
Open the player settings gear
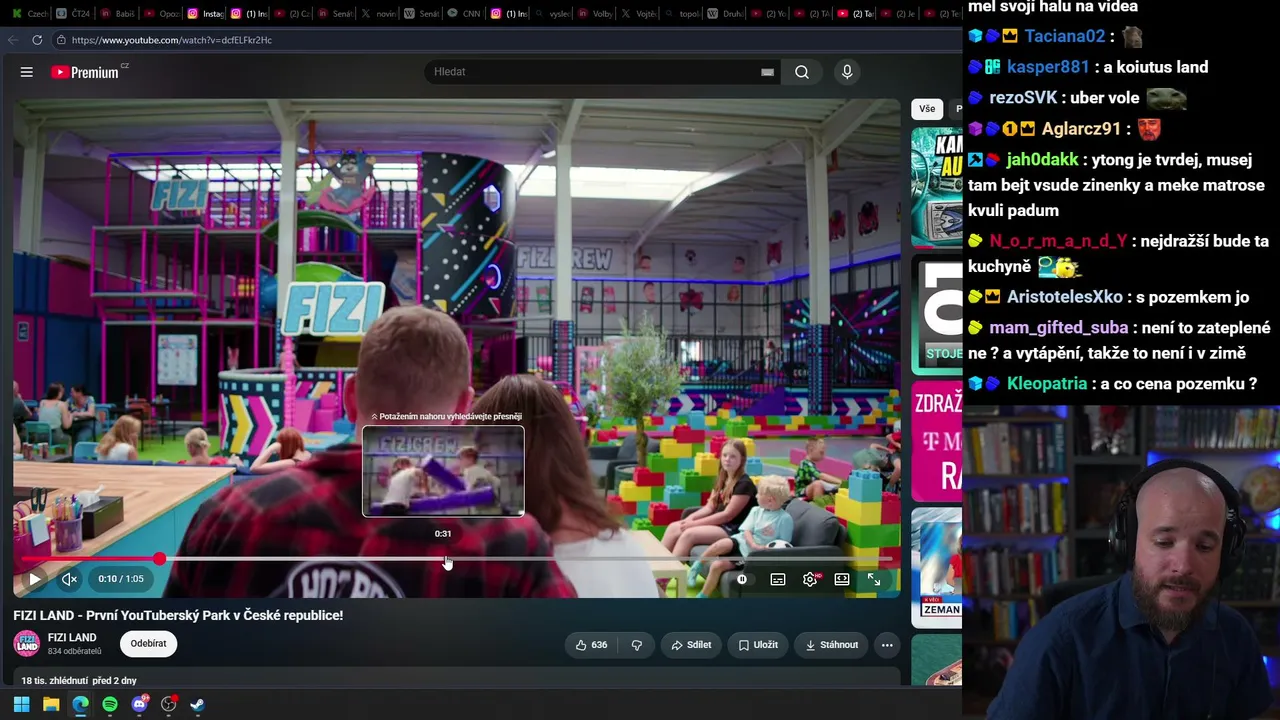point(810,579)
